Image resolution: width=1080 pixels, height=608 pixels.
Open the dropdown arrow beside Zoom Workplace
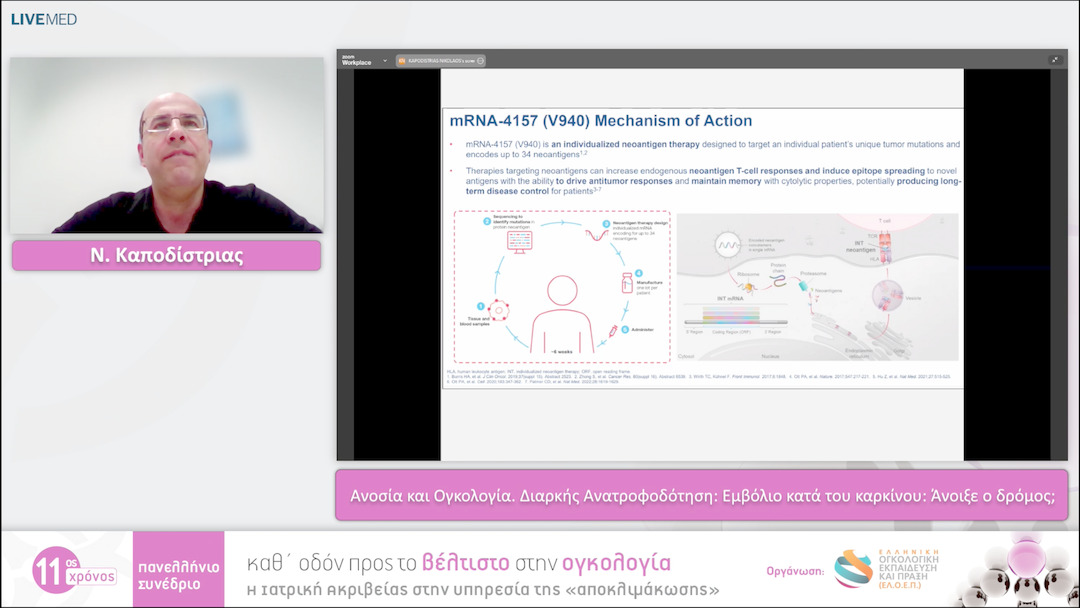click(385, 61)
